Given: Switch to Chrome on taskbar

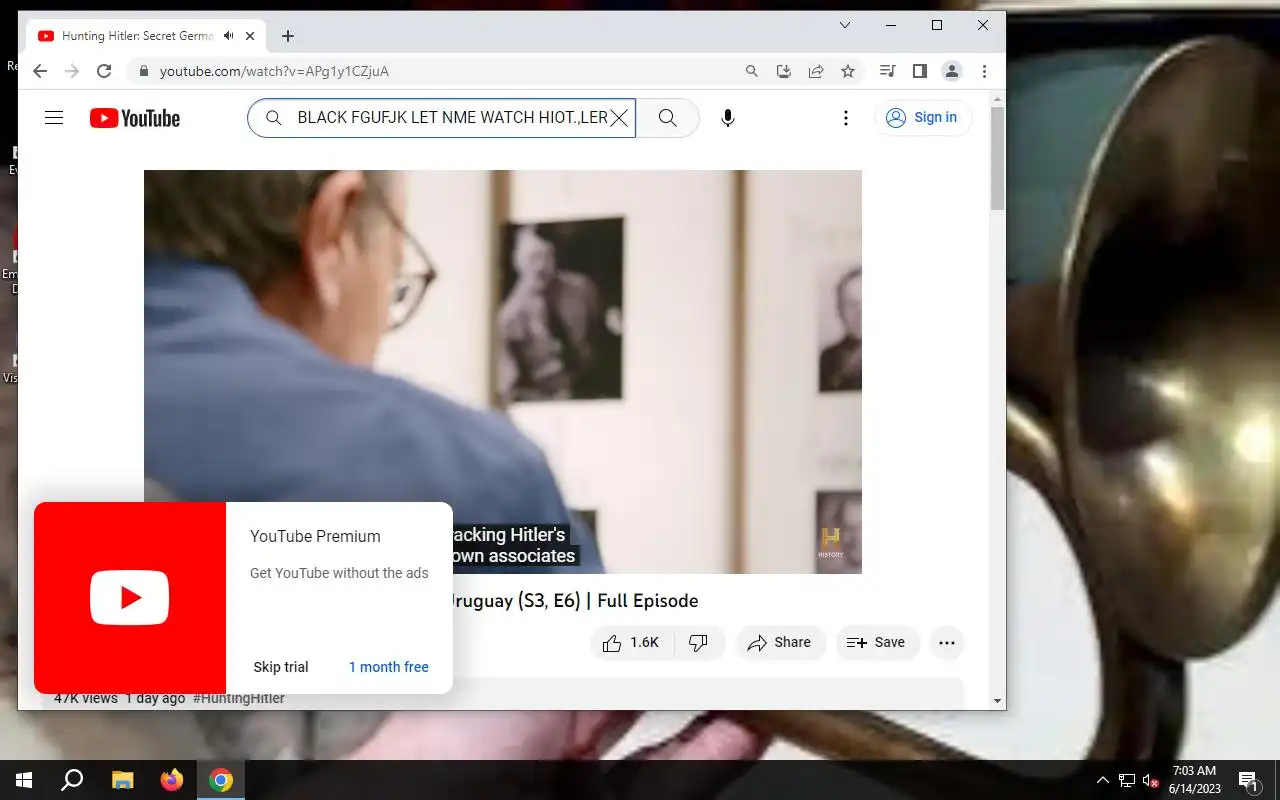Looking at the screenshot, I should pos(221,780).
